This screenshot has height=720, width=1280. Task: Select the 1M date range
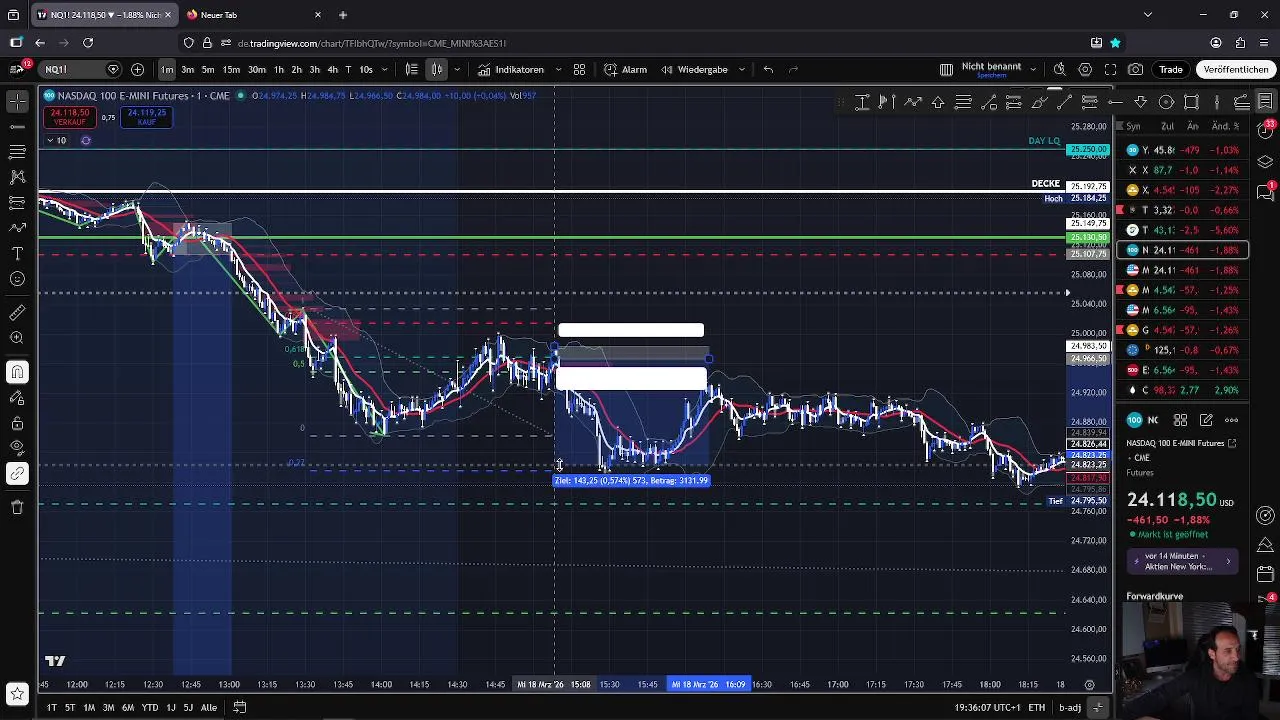pos(89,707)
